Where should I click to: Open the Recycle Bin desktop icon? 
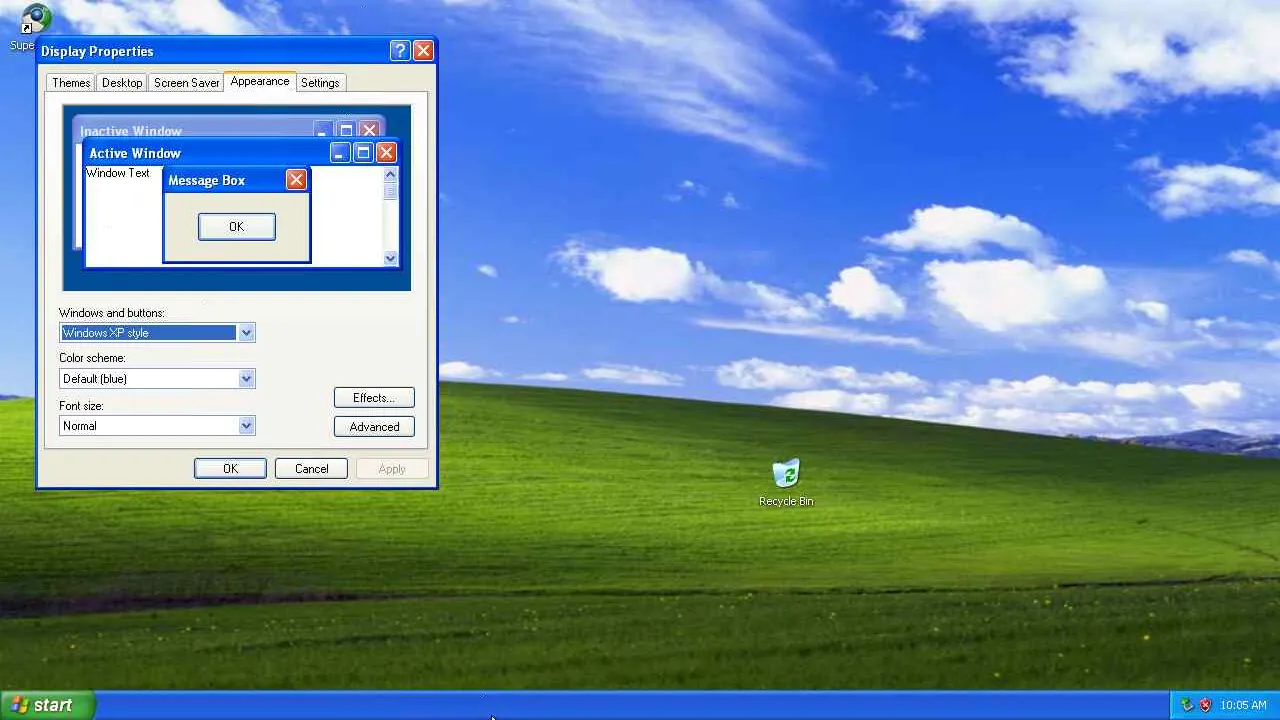tap(786, 483)
